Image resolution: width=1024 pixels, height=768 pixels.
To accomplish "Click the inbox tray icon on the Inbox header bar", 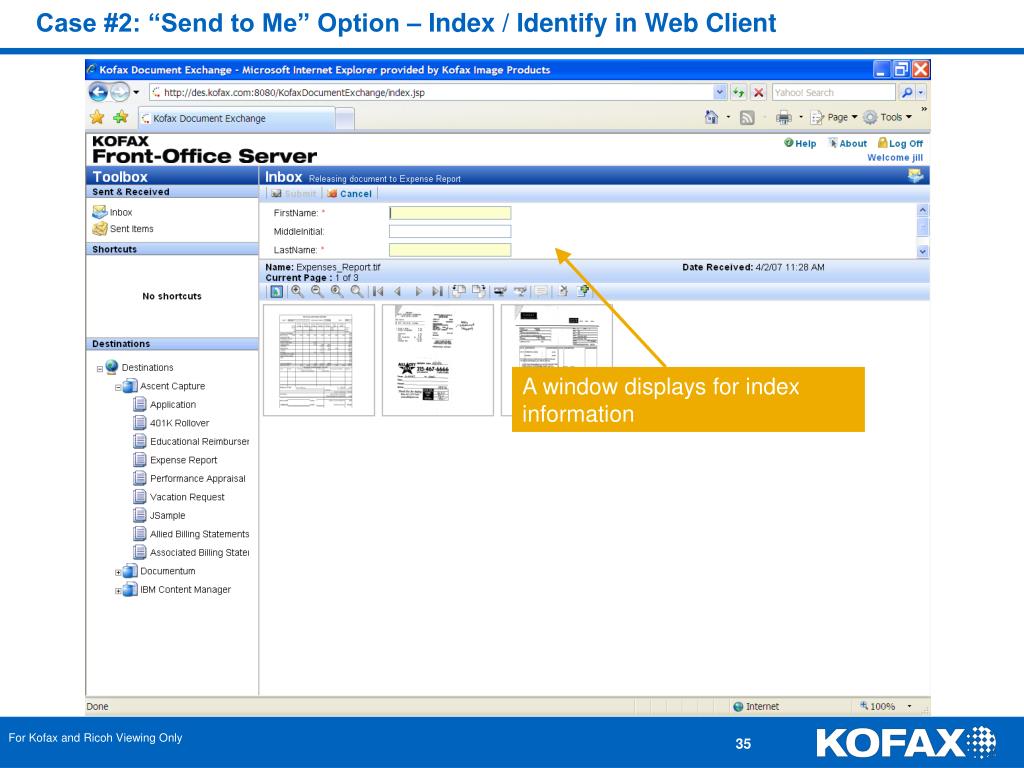I will pos(916,175).
